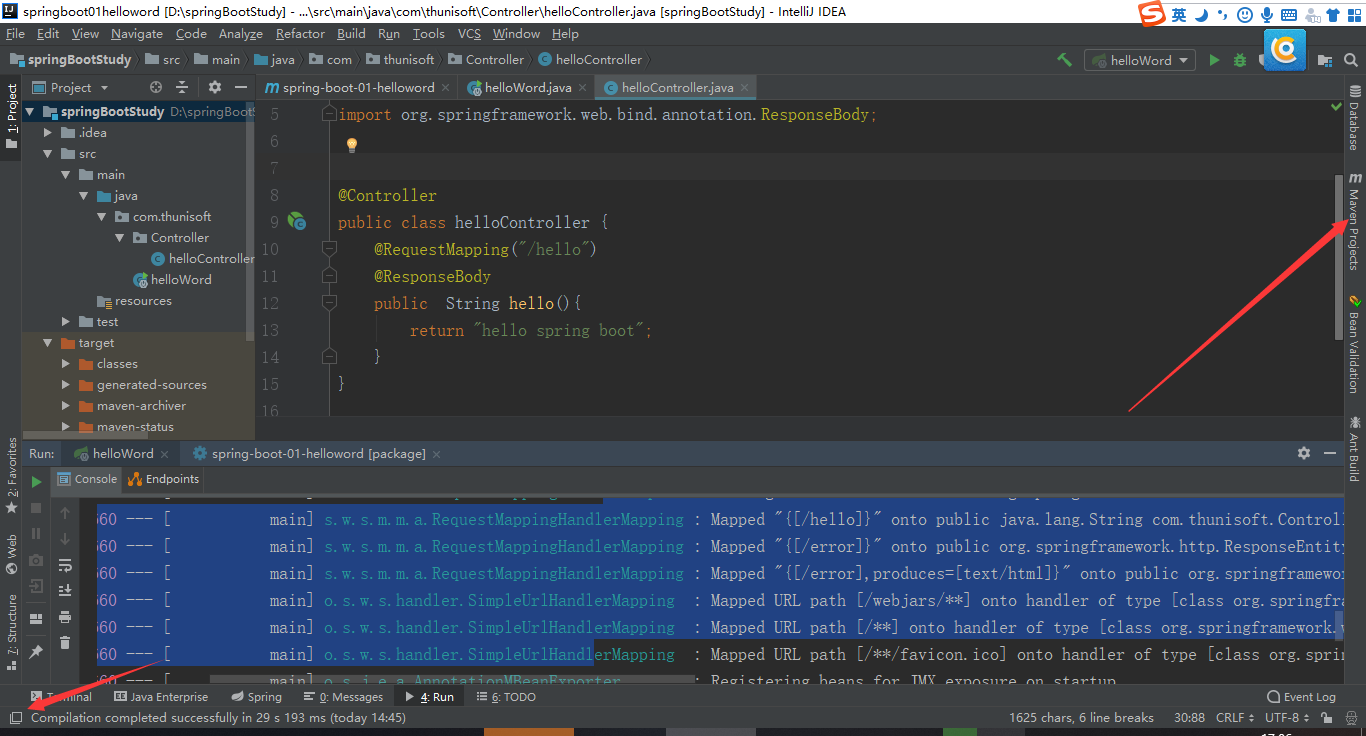Collapse springBootStudy root node
This screenshot has width=1366, height=736.
[x=30, y=112]
